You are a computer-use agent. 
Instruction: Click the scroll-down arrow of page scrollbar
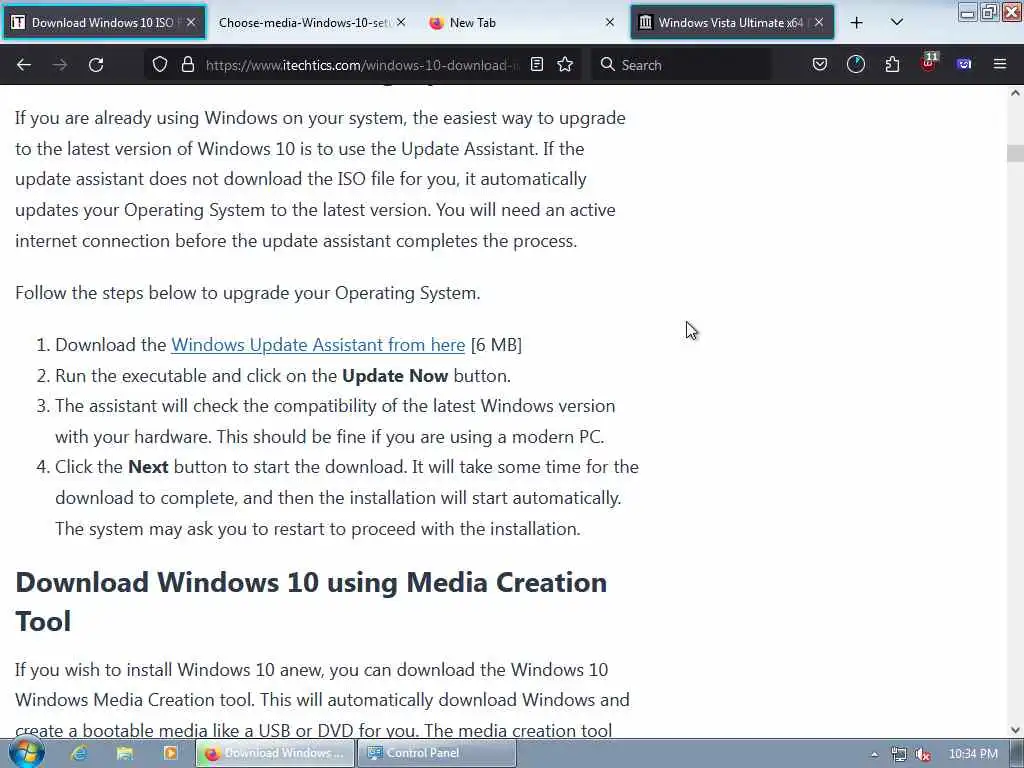click(1015, 730)
